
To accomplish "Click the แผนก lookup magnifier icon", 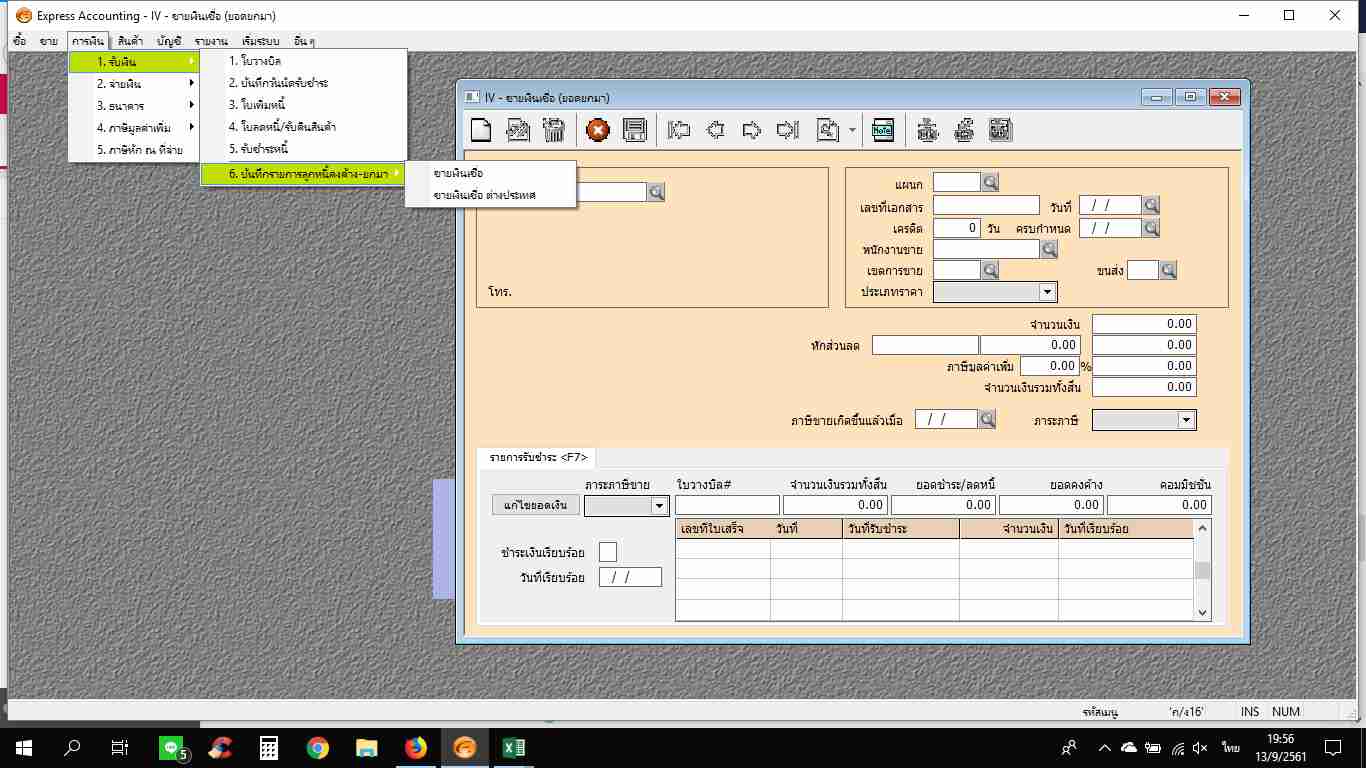I will [990, 182].
